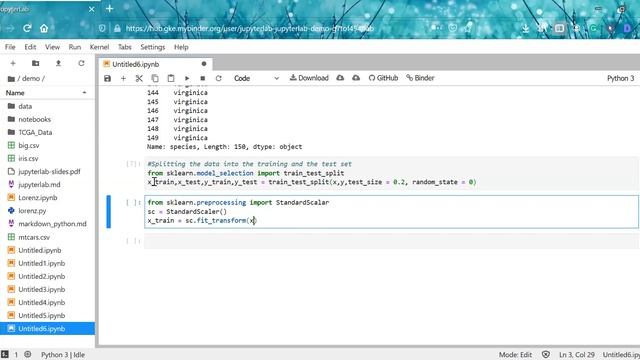Select iris.csv in file browser
The width and height of the screenshot is (640, 360).
[x=47, y=158]
